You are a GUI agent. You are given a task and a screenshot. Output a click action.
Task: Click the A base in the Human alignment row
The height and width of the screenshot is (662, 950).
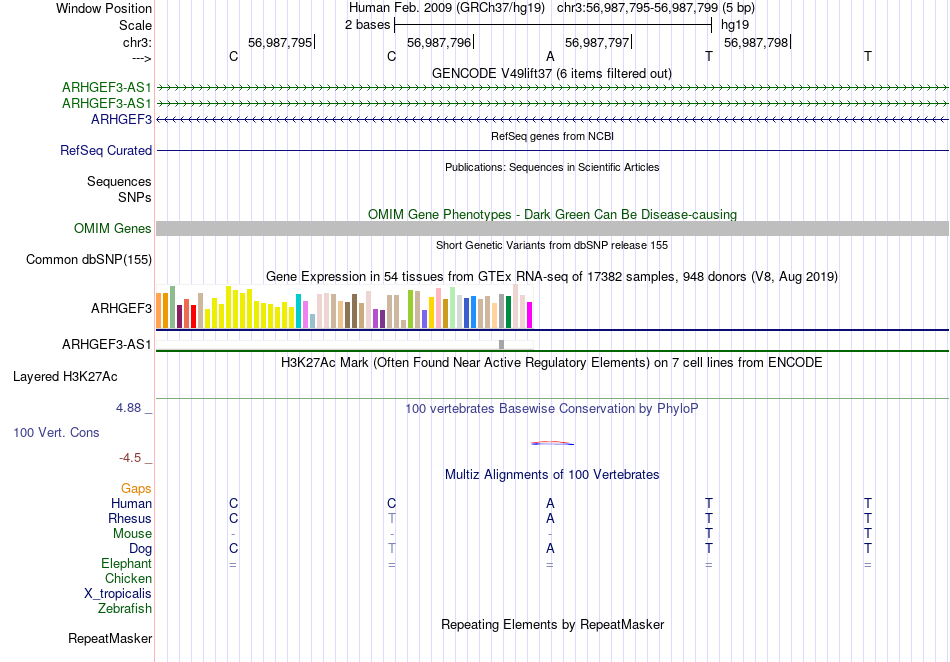(550, 503)
